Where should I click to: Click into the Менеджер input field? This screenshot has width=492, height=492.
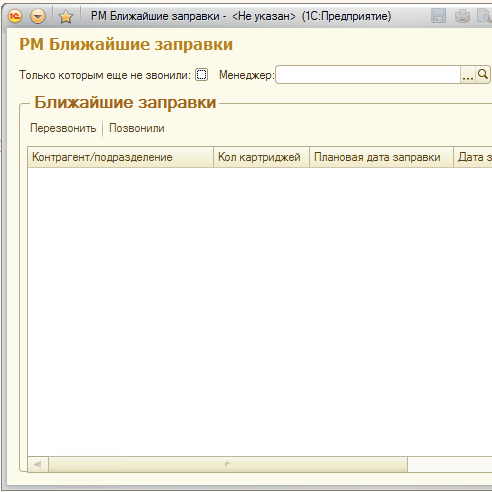(368, 75)
